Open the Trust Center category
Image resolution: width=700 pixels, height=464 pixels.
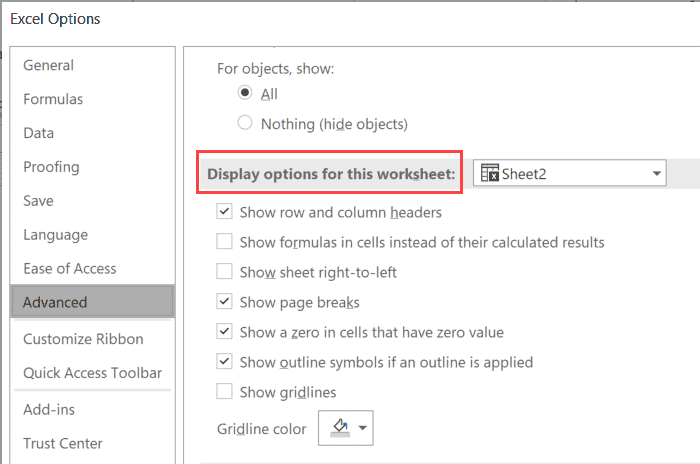click(63, 443)
